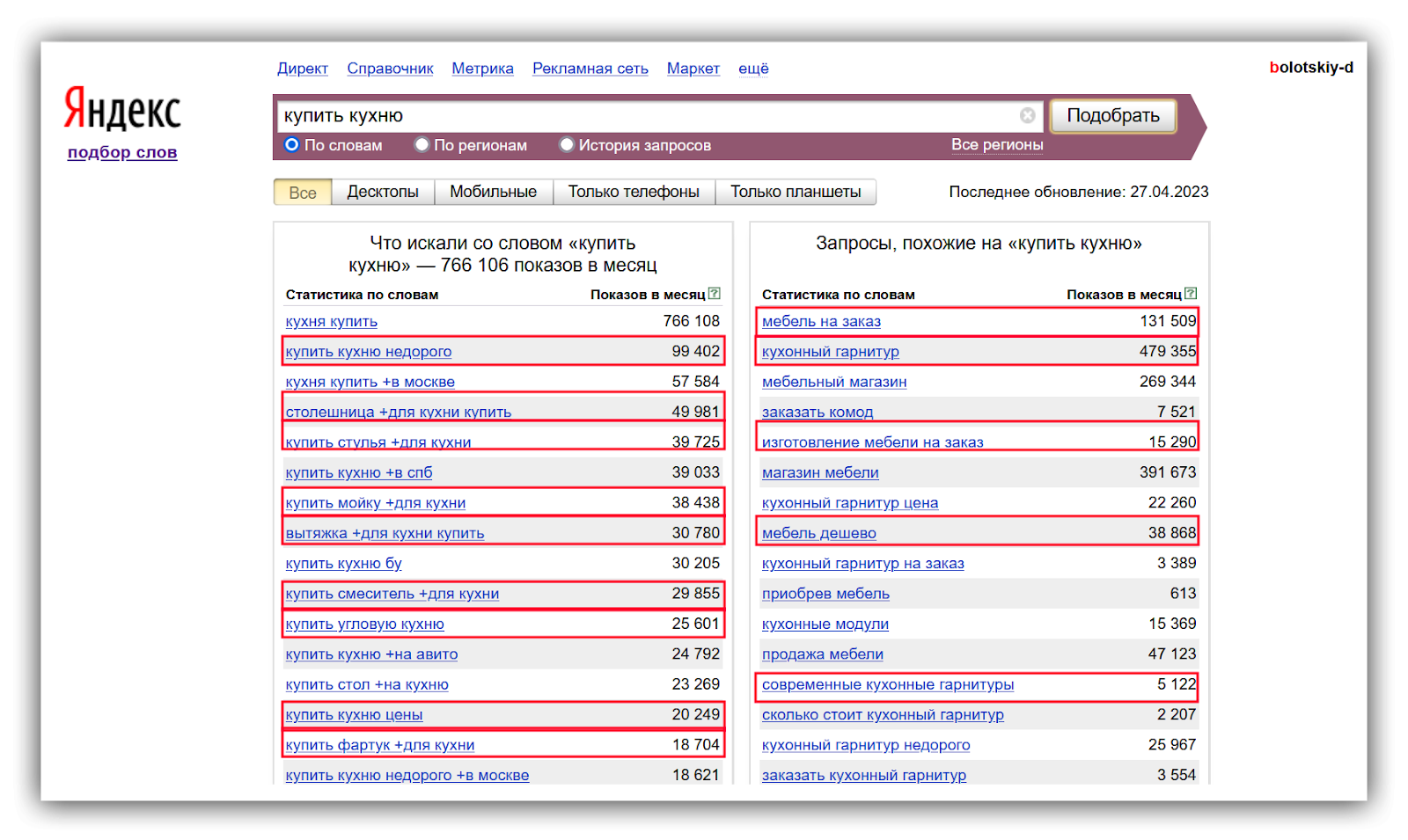Open the 'Маркет' top link
This screenshot has height=840, width=1408.
pyautogui.click(x=693, y=69)
